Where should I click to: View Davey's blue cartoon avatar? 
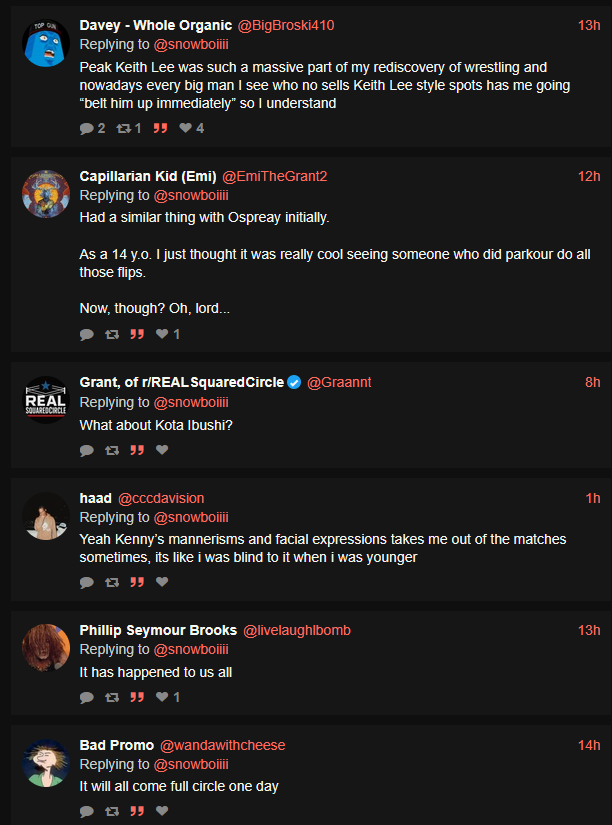click(46, 43)
